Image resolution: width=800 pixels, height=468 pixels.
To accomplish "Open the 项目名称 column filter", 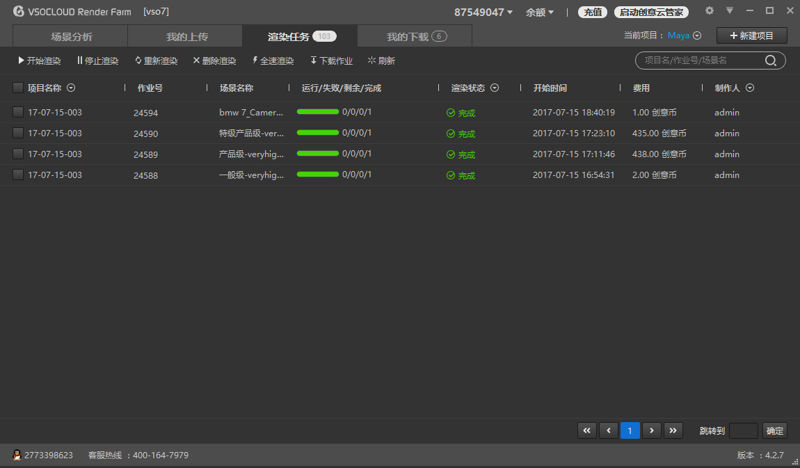I will pos(71,88).
